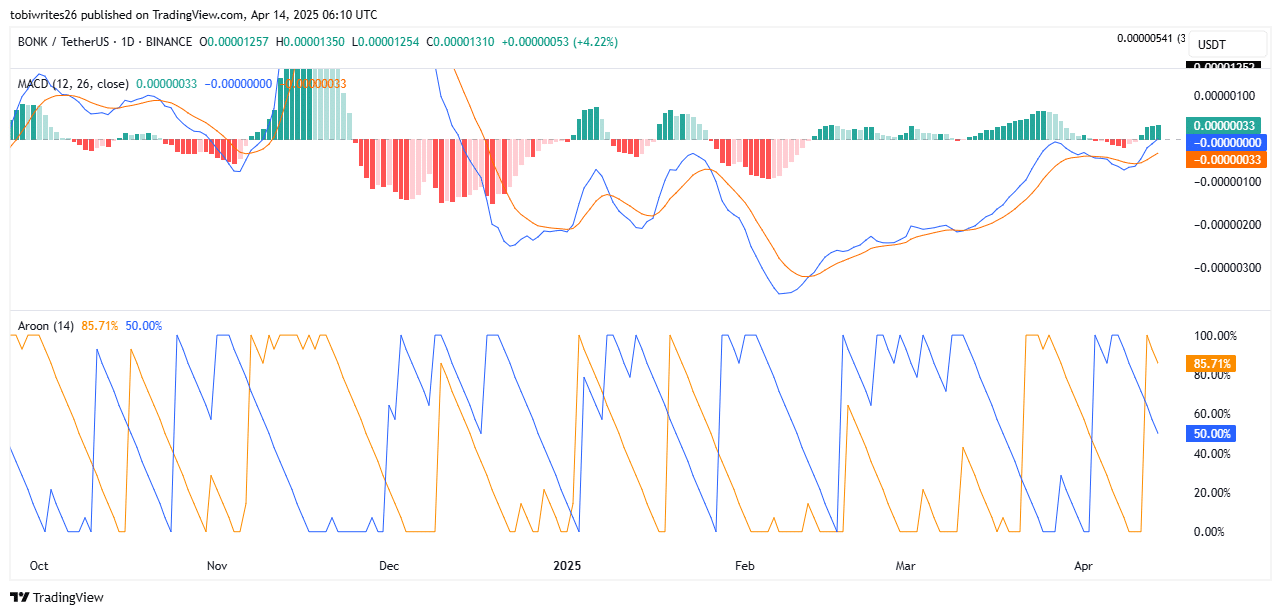Click the Aroon Down 50.00% legend value
The height and width of the screenshot is (615, 1281).
point(144,326)
